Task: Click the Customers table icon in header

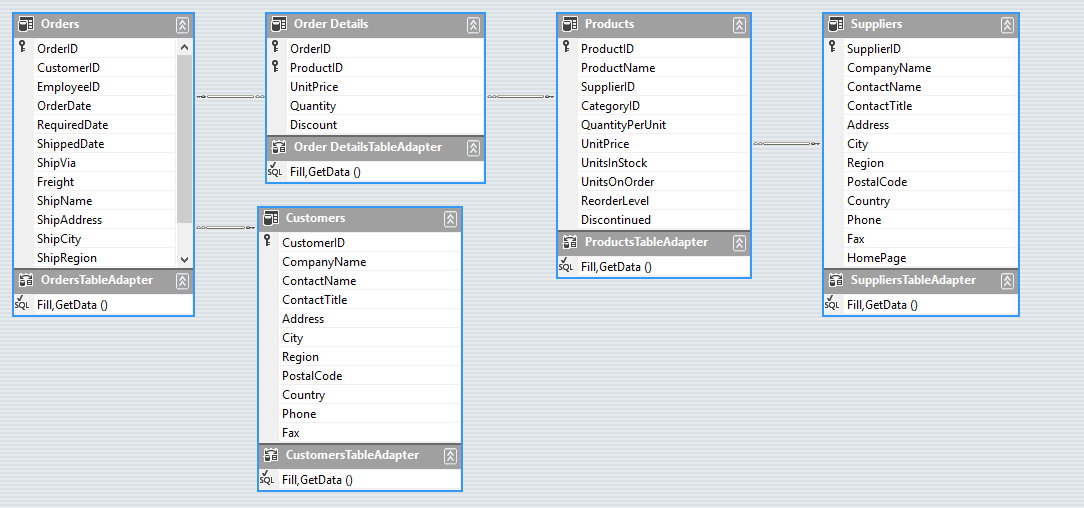Action: click(271, 218)
